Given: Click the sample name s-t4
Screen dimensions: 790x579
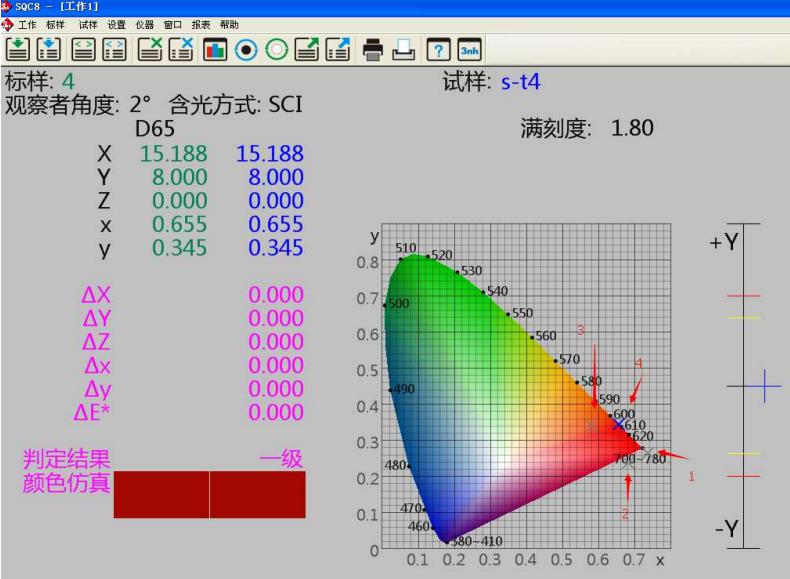Looking at the screenshot, I should pos(520,82).
